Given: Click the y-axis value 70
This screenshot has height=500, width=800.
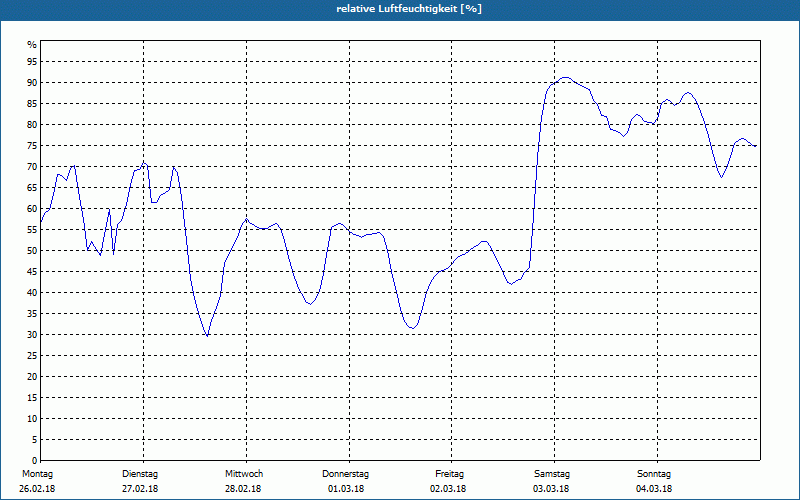Looking at the screenshot, I should pyautogui.click(x=32, y=167).
